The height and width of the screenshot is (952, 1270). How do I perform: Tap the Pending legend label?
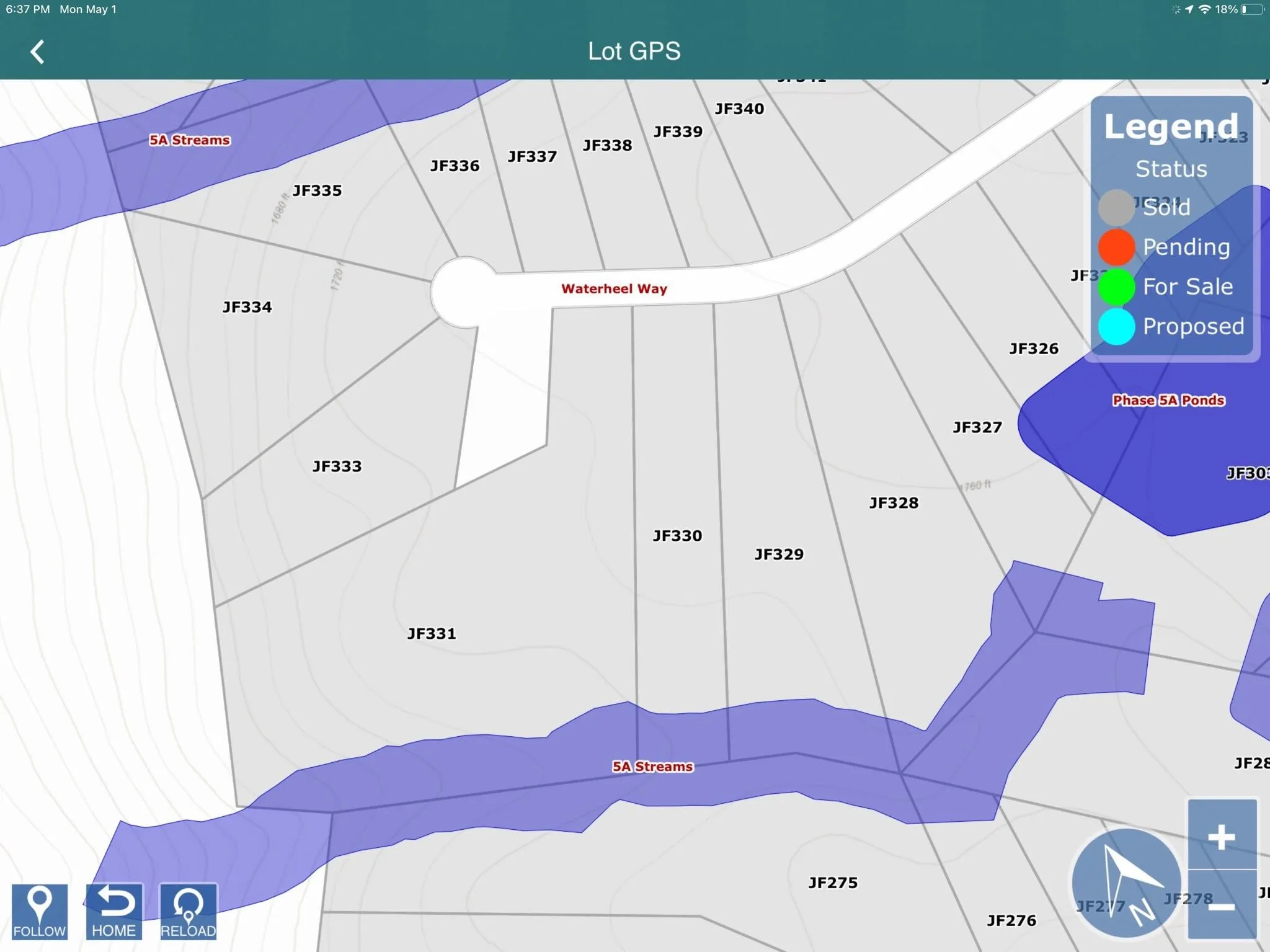[x=1186, y=247]
